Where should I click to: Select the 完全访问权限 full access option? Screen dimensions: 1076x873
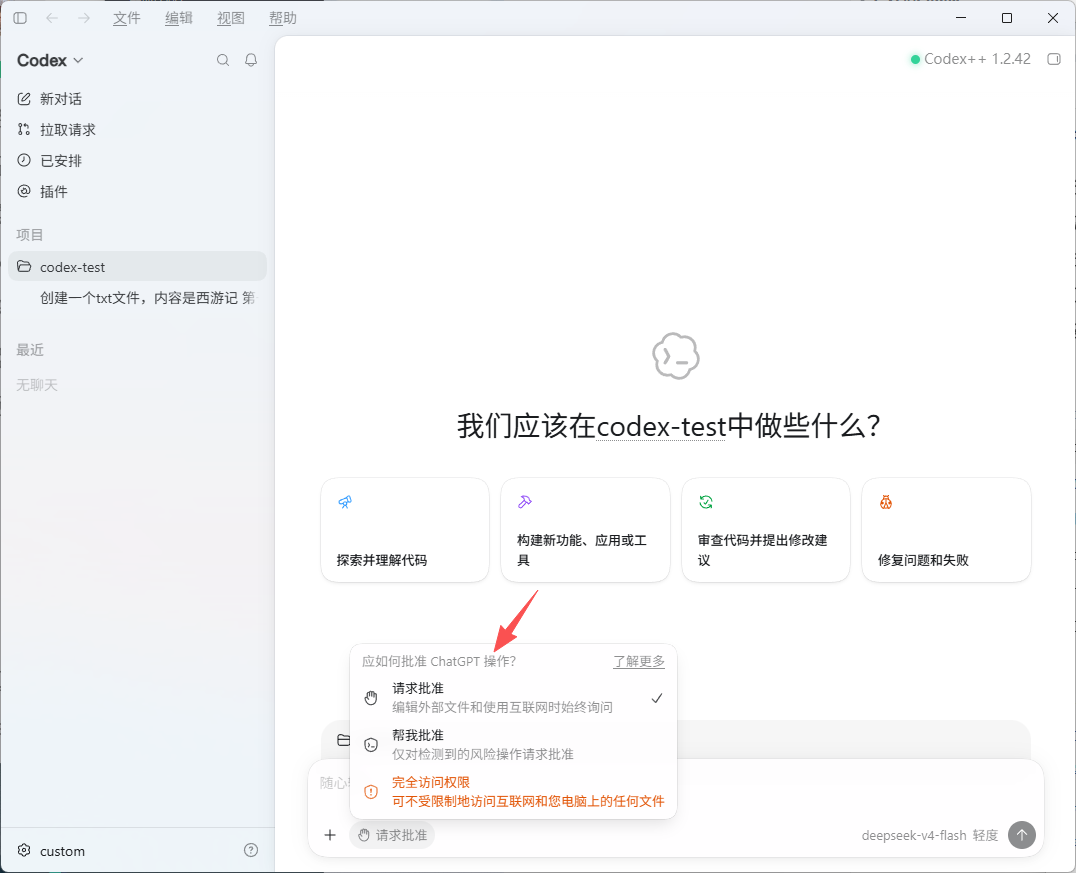click(x=513, y=791)
